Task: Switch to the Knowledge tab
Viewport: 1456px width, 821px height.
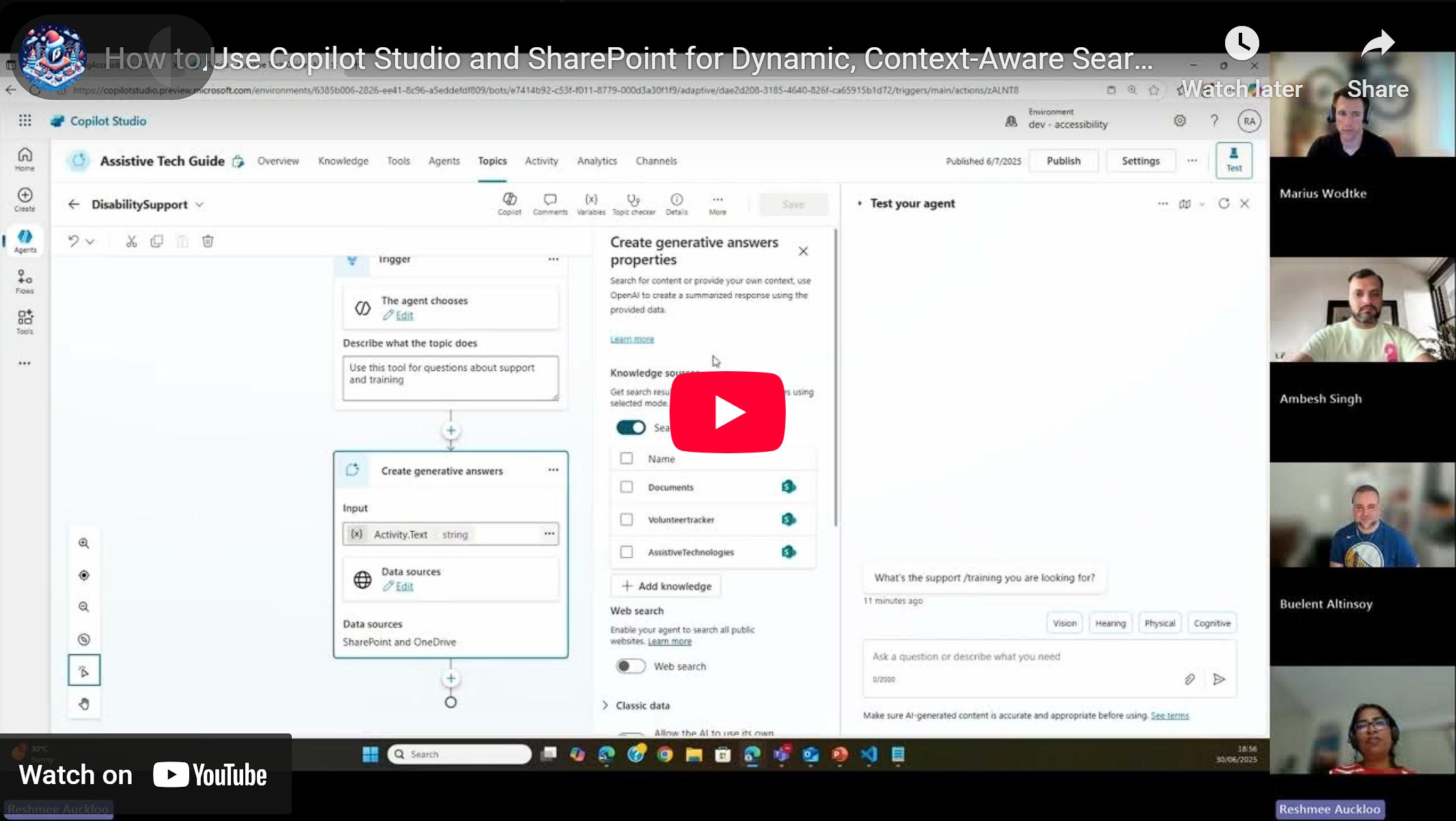Action: 343,161
